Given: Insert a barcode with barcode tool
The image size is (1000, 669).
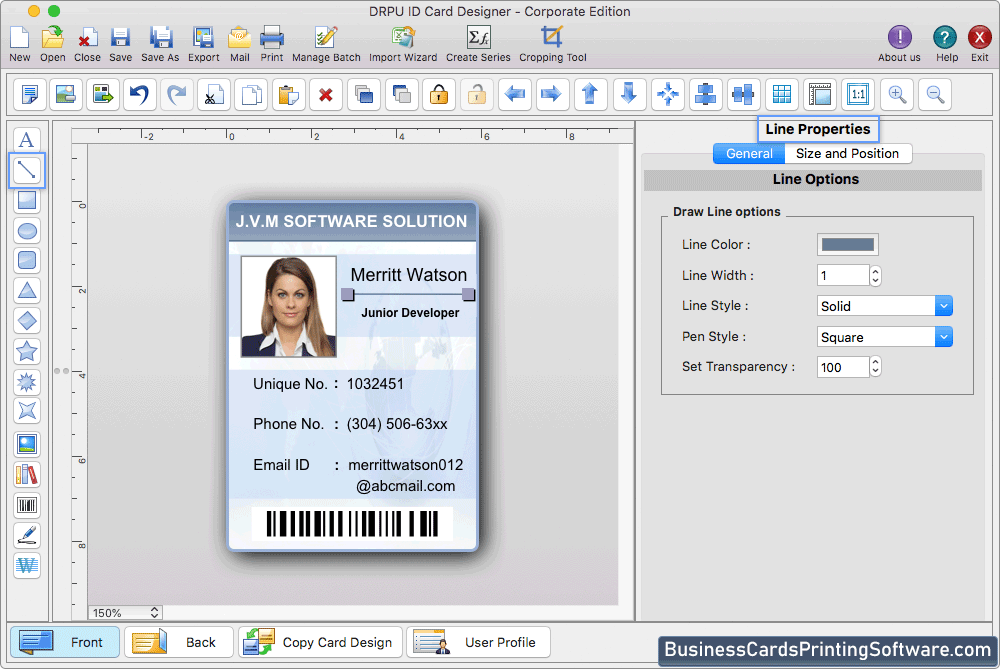Looking at the screenshot, I should (27, 506).
